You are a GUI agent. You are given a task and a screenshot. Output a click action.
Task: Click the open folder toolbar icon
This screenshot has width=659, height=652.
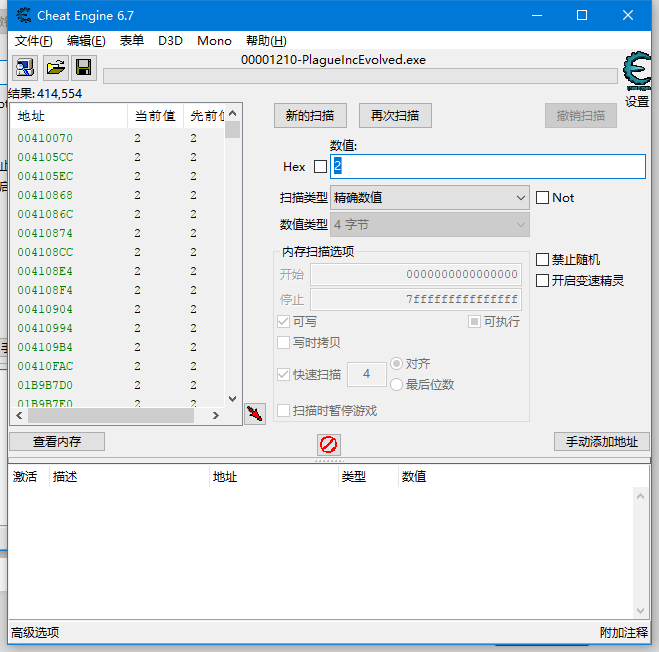pos(55,68)
